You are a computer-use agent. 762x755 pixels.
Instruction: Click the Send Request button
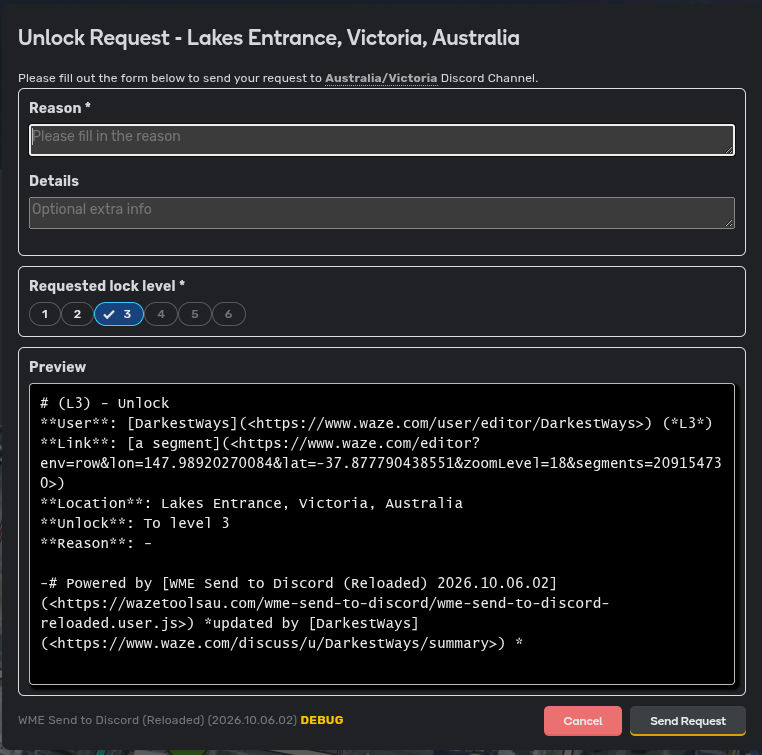tap(688, 721)
